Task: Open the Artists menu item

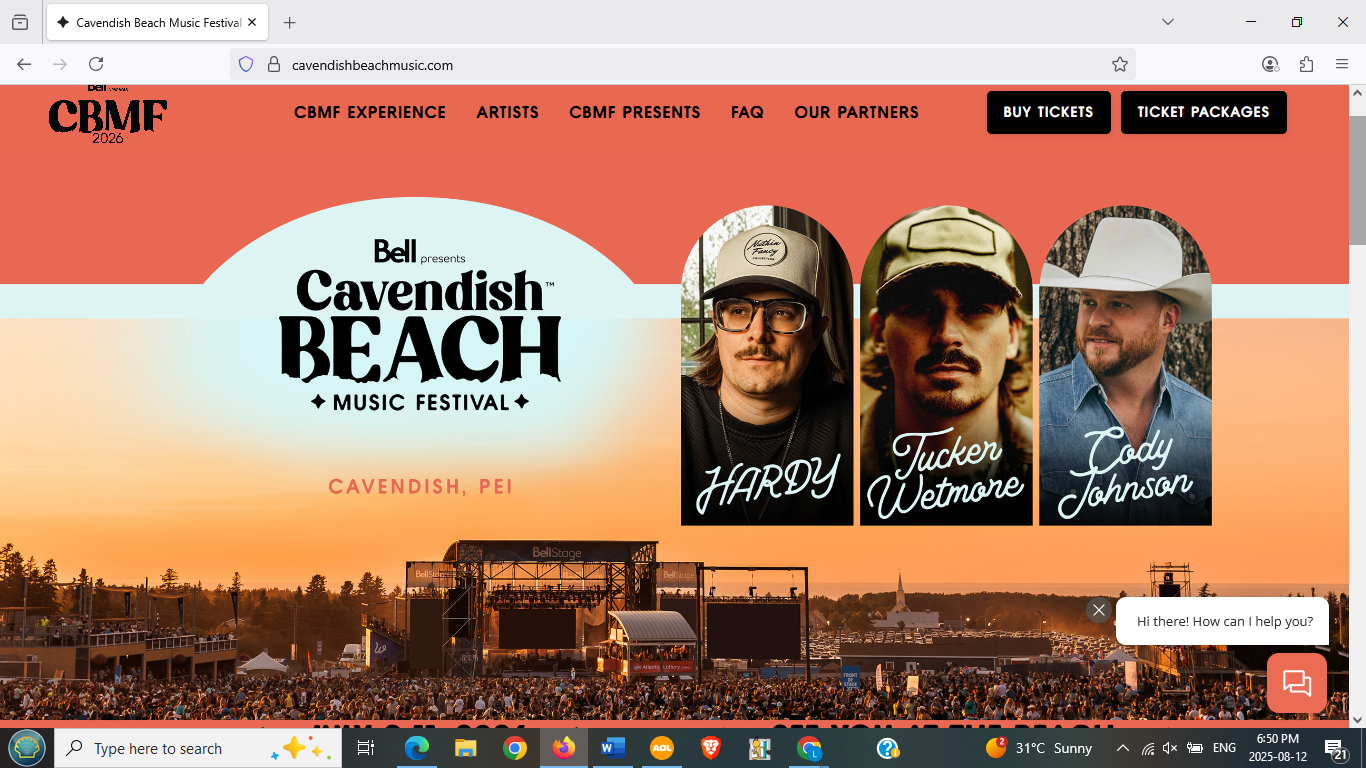Action: pyautogui.click(x=507, y=112)
